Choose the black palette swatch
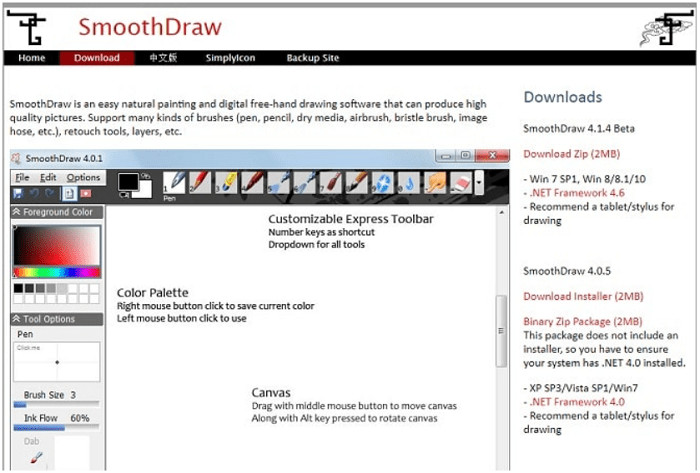Image resolution: width=700 pixels, height=473 pixels. click(x=18, y=288)
